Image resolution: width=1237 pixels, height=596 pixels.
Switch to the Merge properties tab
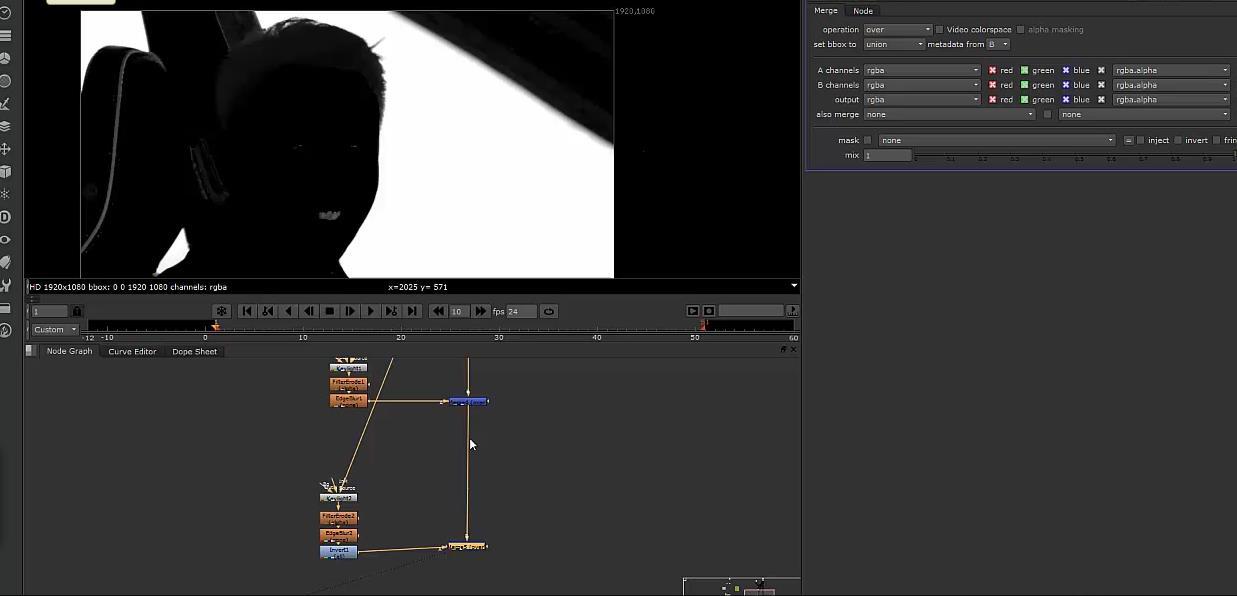click(826, 10)
